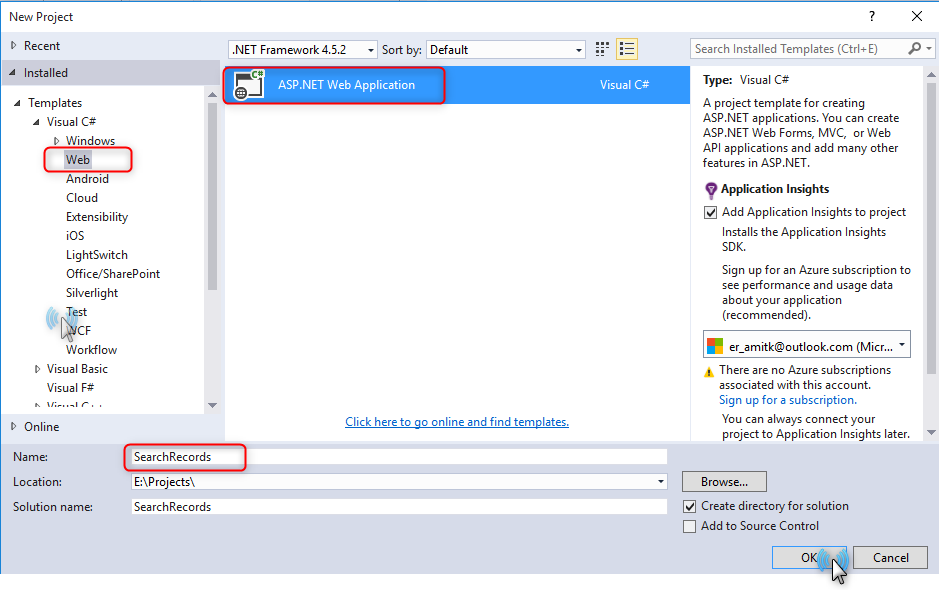Click tree scrollbar down arrow
Image resolution: width=939 pixels, height=590 pixels.
click(x=212, y=406)
